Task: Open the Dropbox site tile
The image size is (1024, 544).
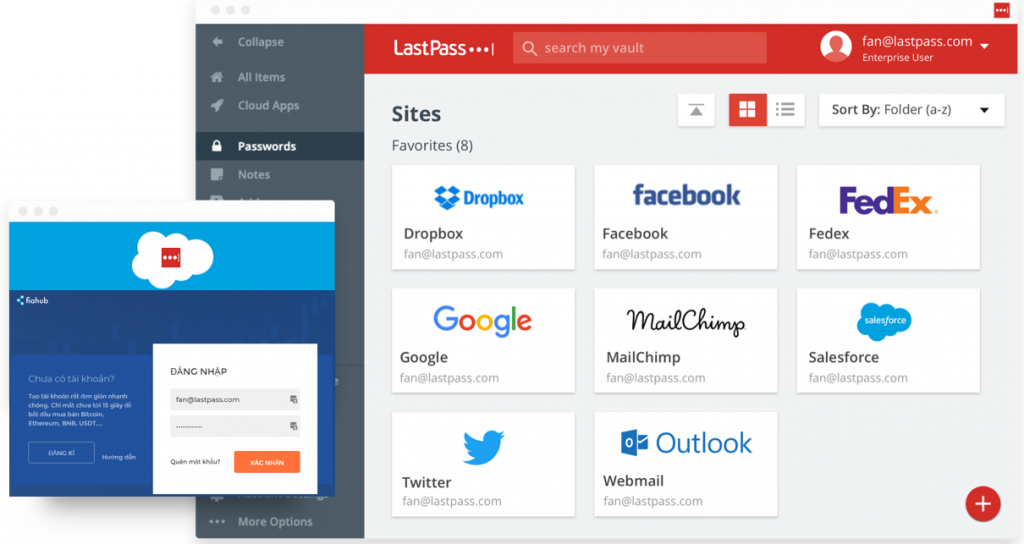Action: 483,217
